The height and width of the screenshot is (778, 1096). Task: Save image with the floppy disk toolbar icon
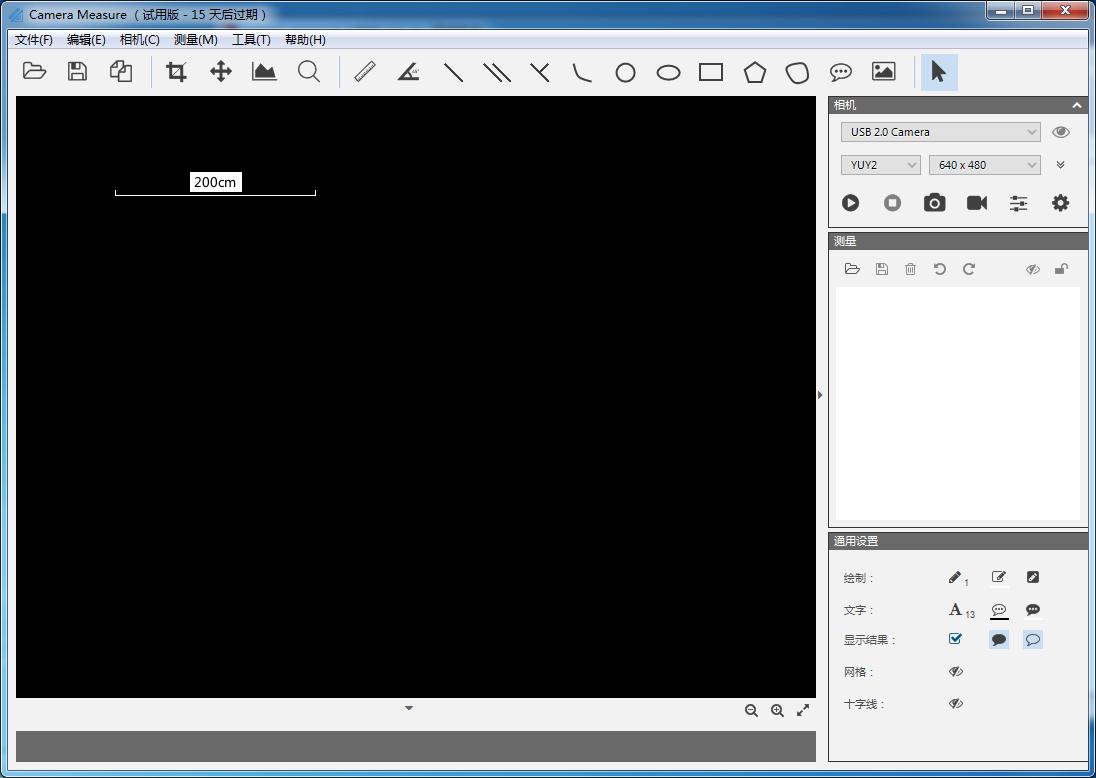click(x=77, y=71)
